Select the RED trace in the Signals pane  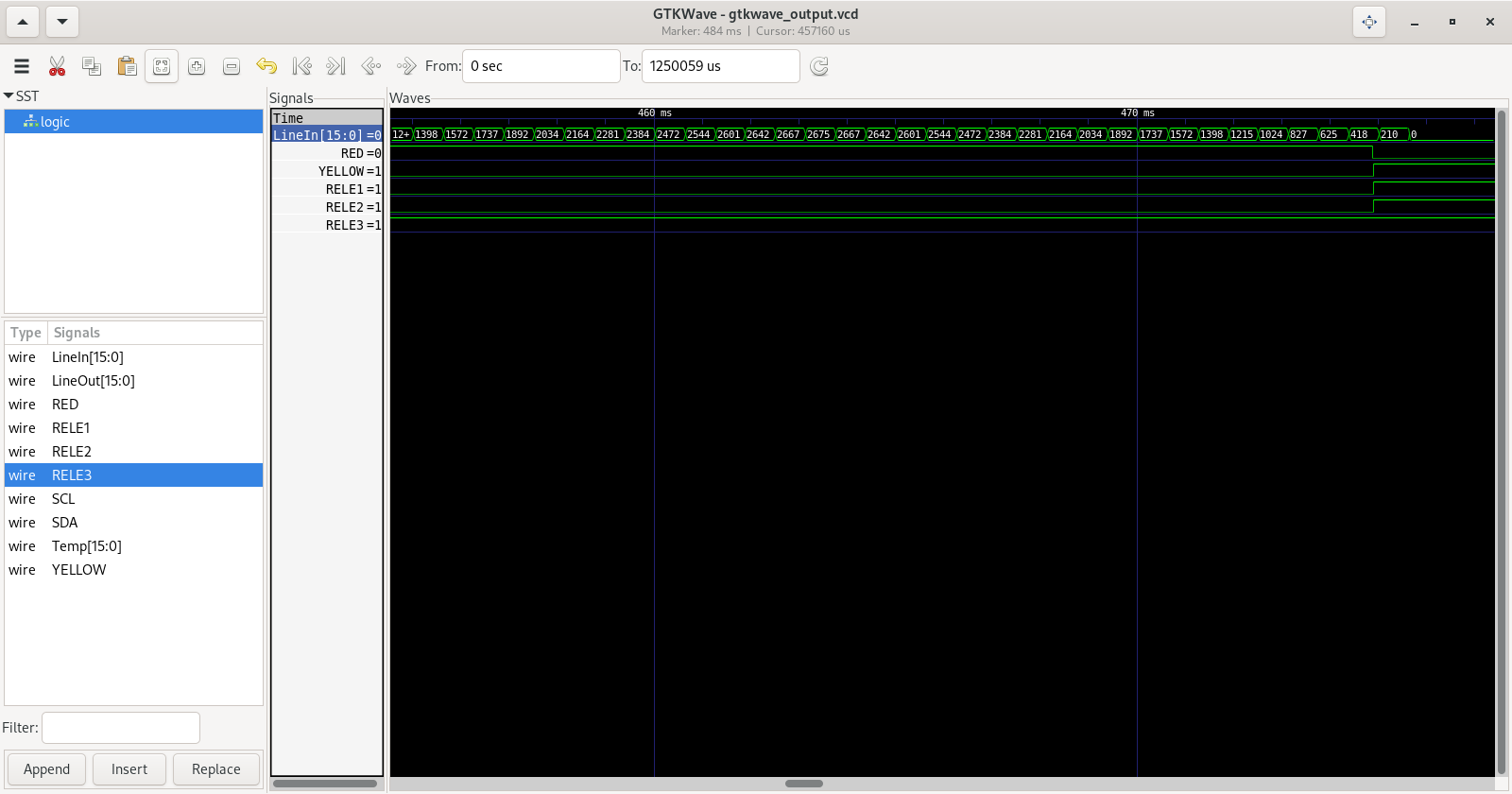(x=327, y=153)
